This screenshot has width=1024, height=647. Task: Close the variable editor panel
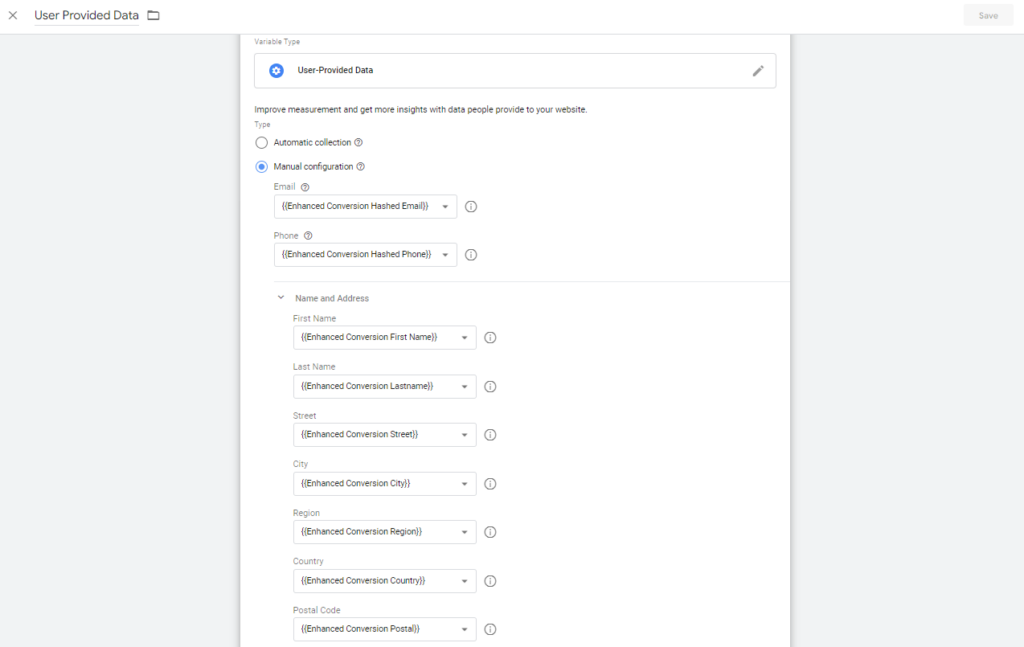[13, 16]
